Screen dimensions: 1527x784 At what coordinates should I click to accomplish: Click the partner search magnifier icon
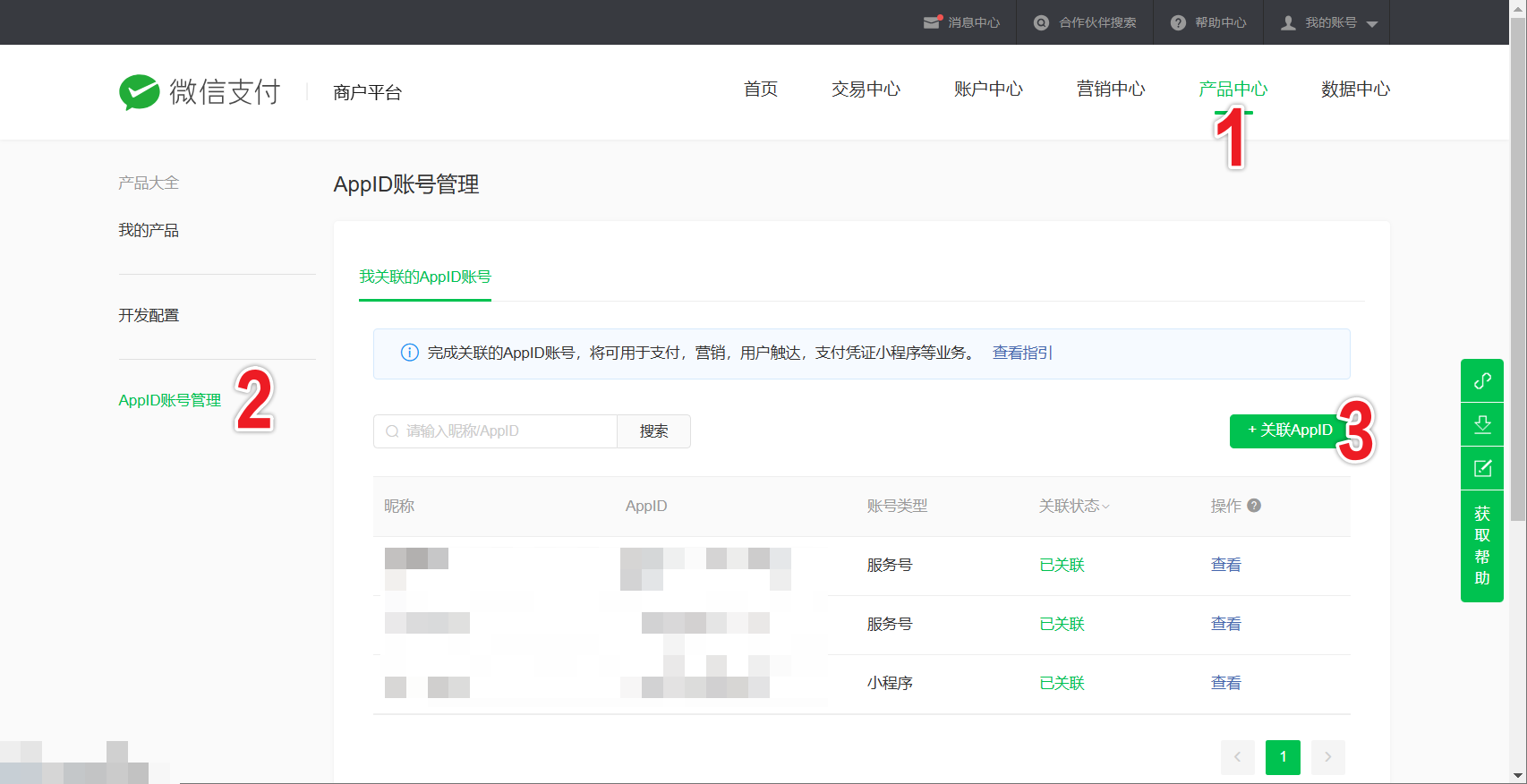point(1041,22)
